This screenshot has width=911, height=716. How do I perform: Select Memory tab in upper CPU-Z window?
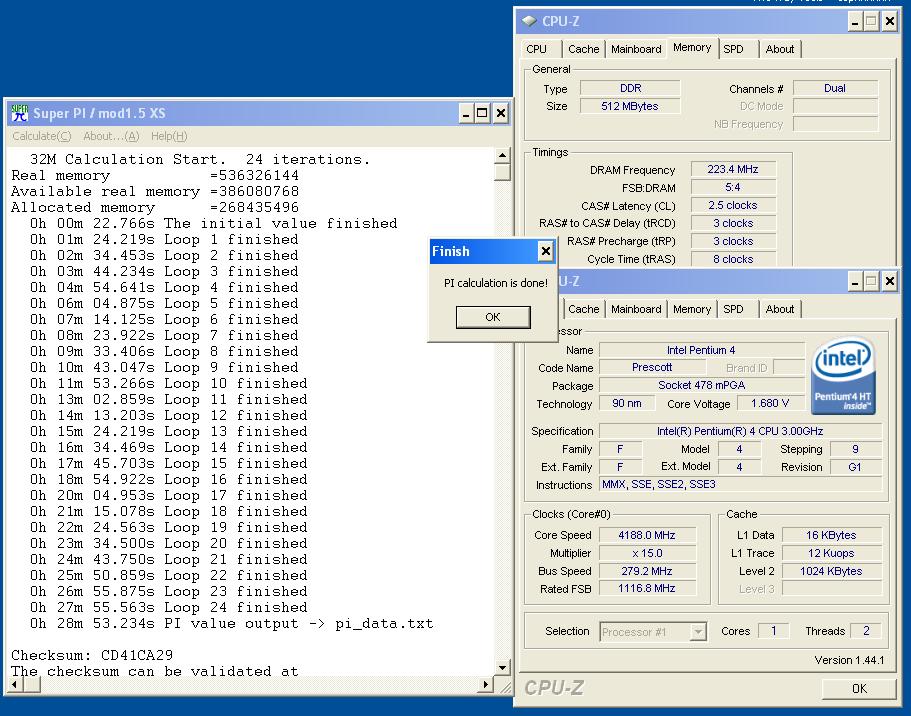click(692, 48)
